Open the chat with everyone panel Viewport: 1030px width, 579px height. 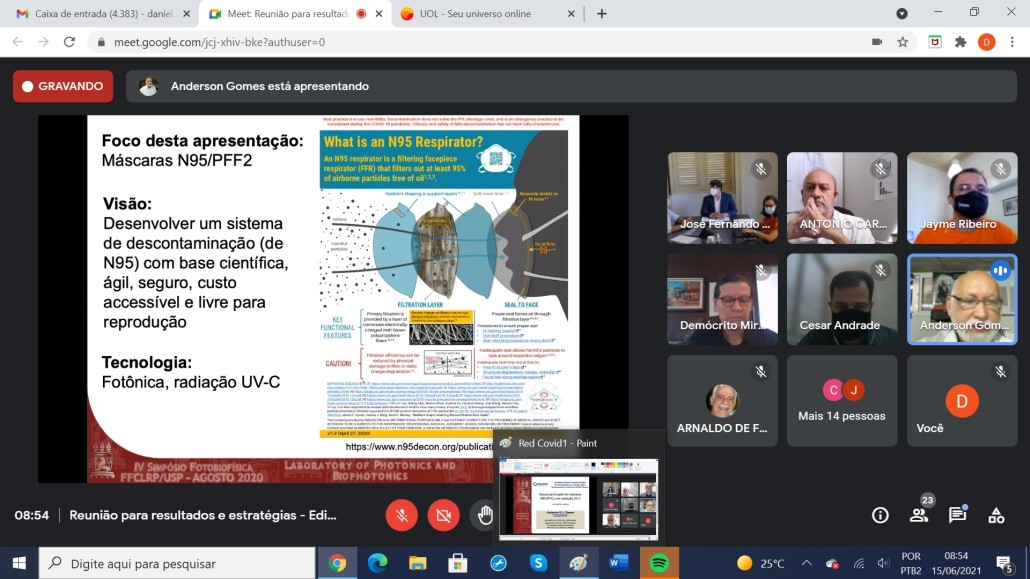(957, 515)
